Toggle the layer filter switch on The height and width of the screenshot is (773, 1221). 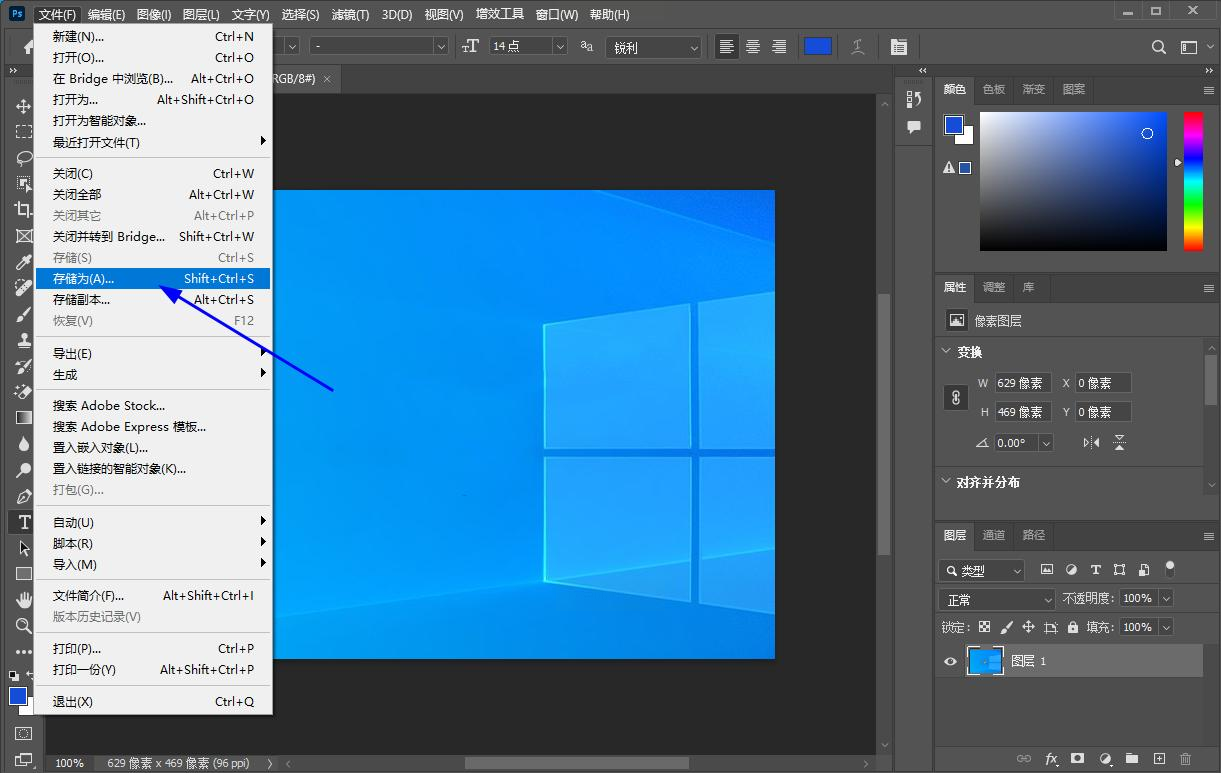1170,569
